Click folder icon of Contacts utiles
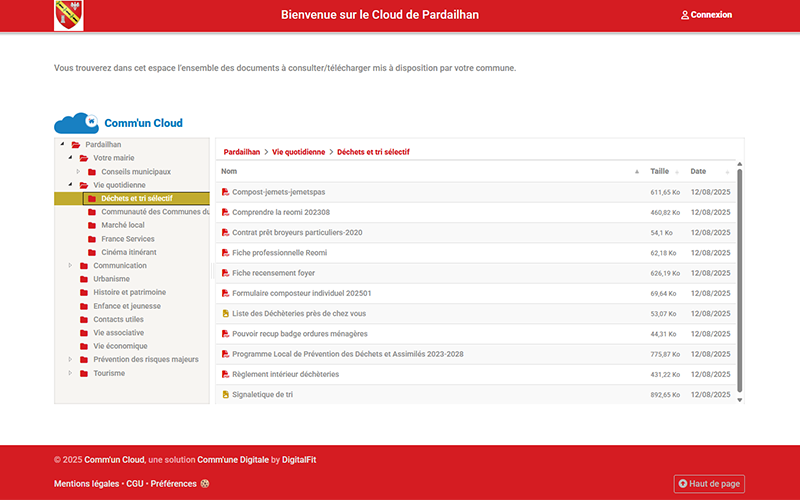 coord(84,319)
